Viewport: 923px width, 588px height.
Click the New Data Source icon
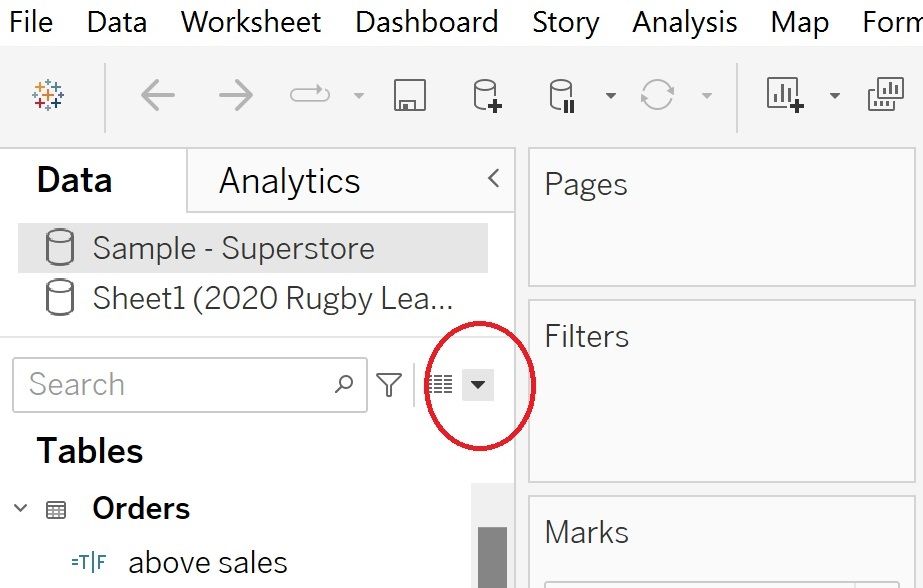pyautogui.click(x=487, y=96)
